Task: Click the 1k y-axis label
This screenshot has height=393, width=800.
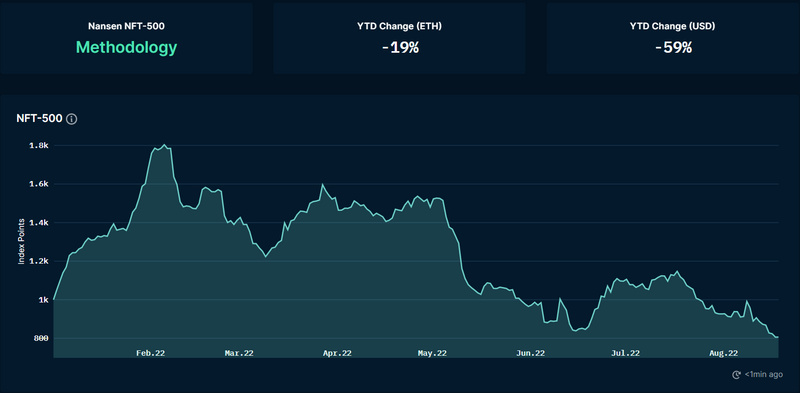Action: tap(44, 300)
